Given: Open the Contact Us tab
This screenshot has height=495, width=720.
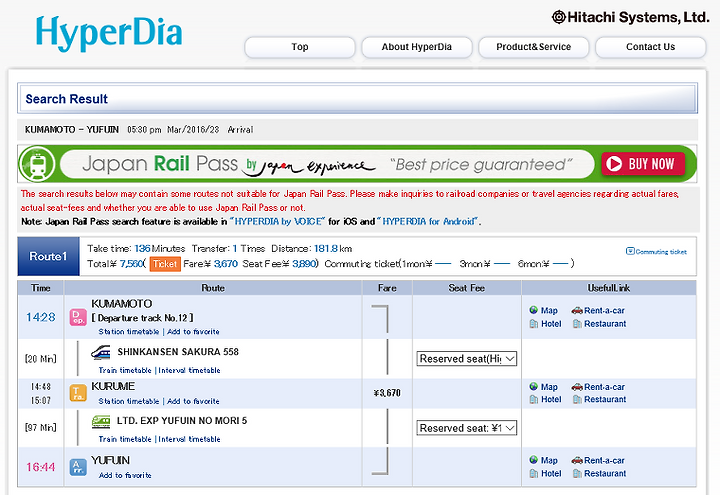Looking at the screenshot, I should tap(651, 47).
